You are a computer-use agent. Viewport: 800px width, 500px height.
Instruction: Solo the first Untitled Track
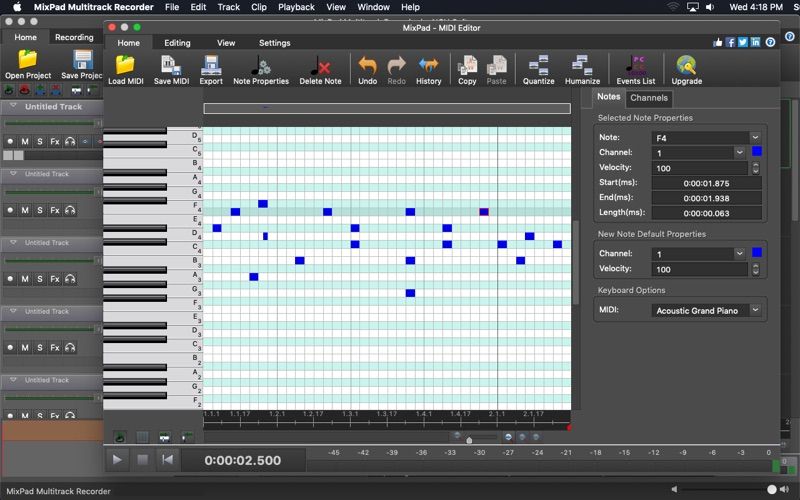click(40, 141)
